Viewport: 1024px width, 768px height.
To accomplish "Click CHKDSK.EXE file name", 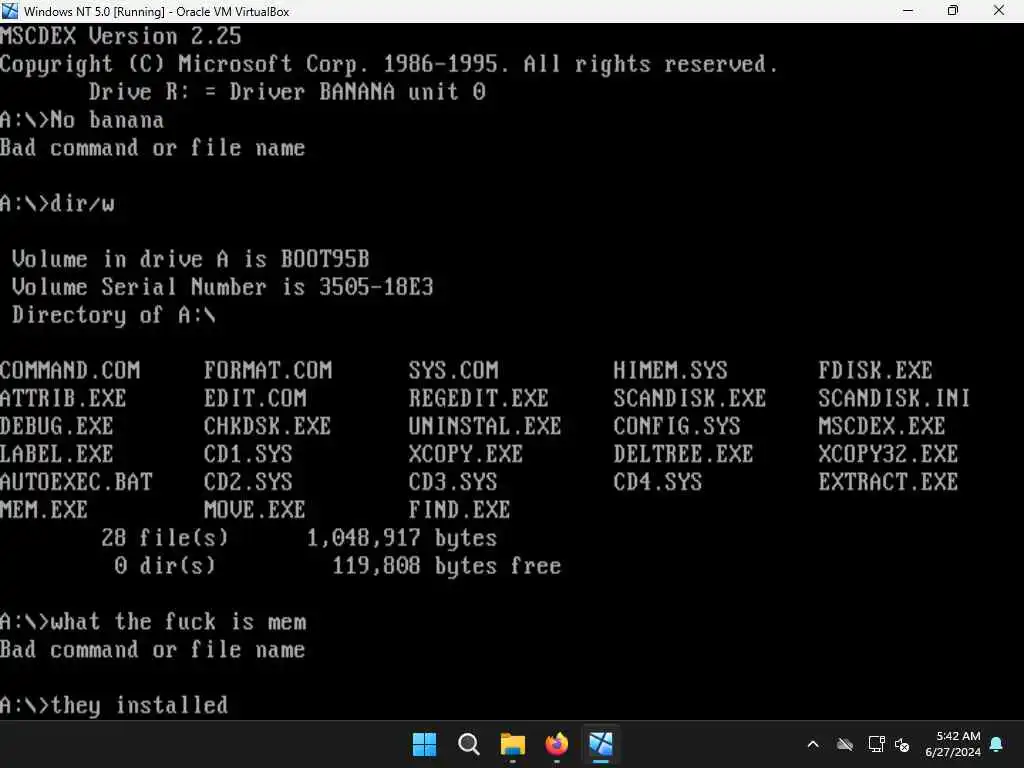I will (267, 426).
